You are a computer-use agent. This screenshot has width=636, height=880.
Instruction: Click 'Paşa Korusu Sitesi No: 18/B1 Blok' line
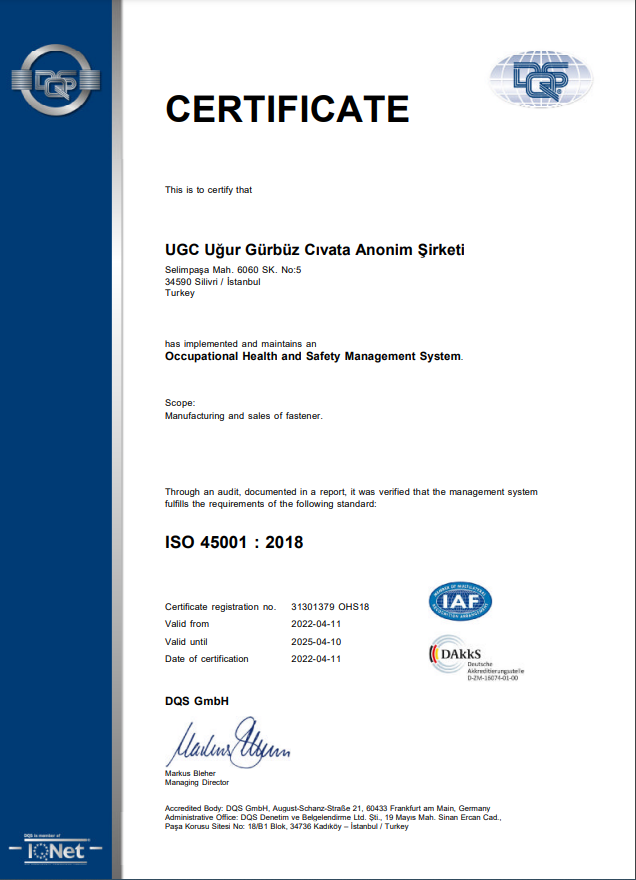[x=286, y=826]
